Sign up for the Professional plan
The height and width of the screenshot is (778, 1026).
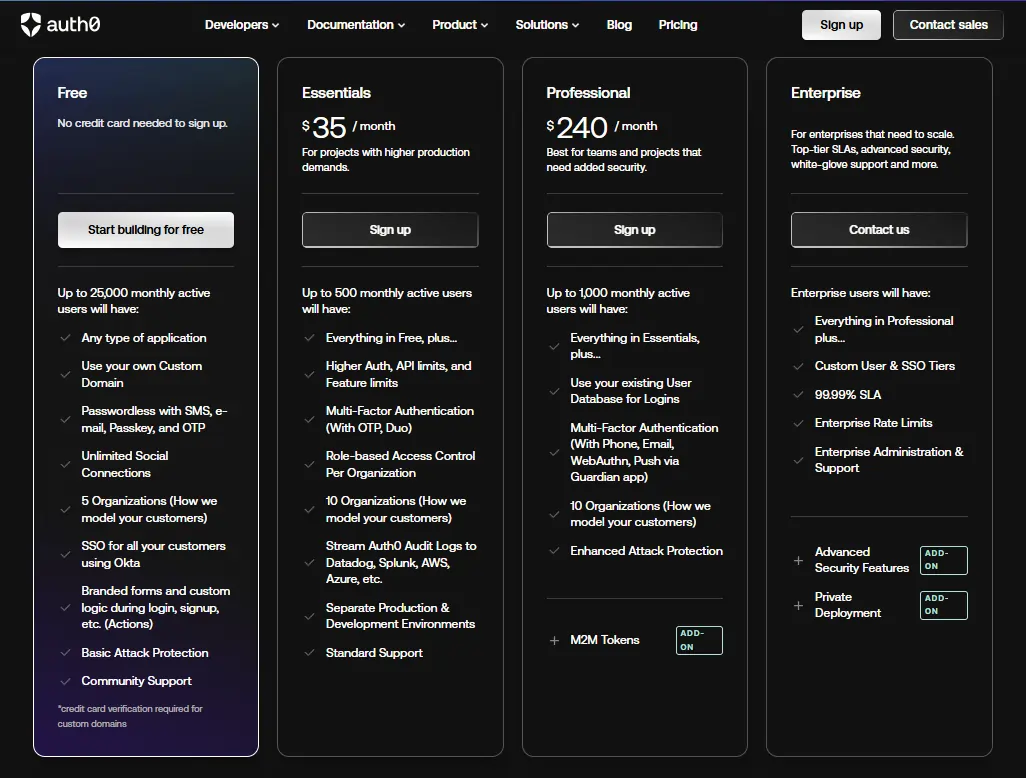click(x=635, y=230)
